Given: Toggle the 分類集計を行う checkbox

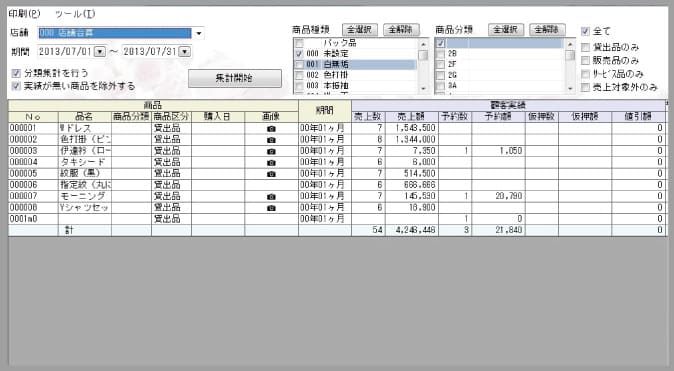Looking at the screenshot, I should coord(16,73).
